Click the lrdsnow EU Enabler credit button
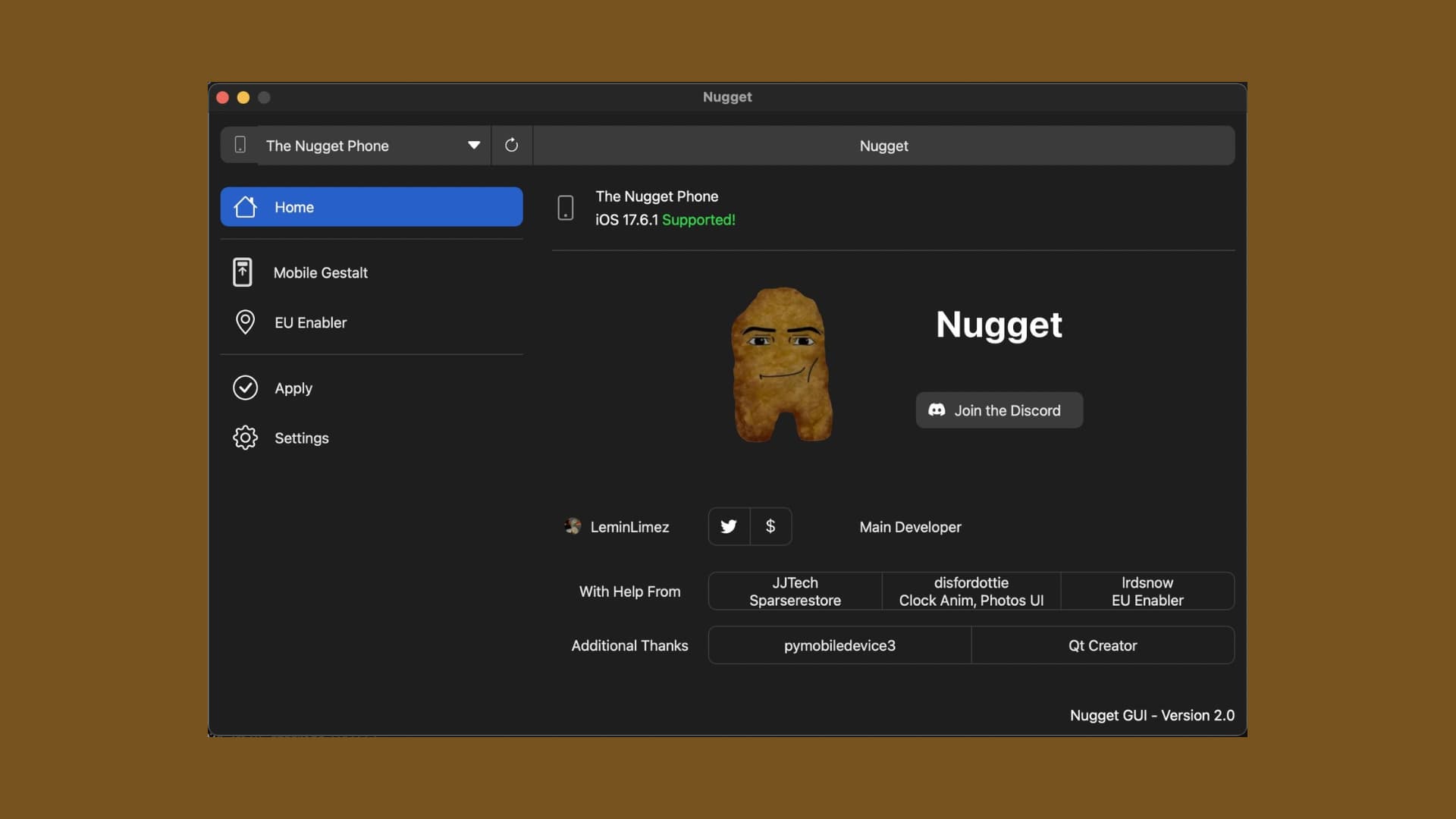The width and height of the screenshot is (1456, 819). [1147, 591]
